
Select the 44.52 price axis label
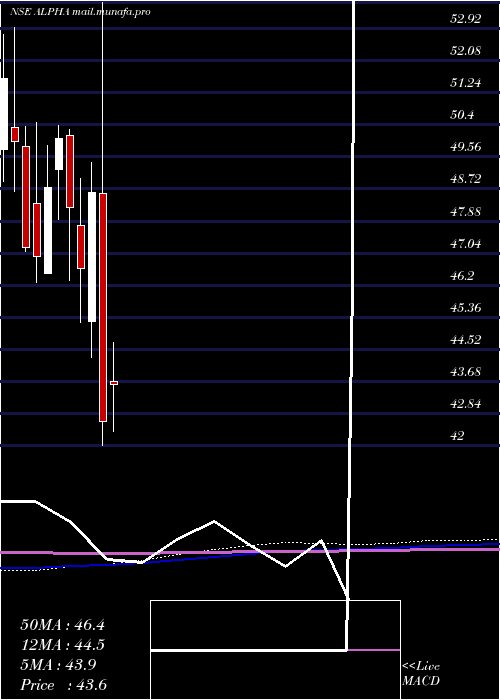[466, 340]
